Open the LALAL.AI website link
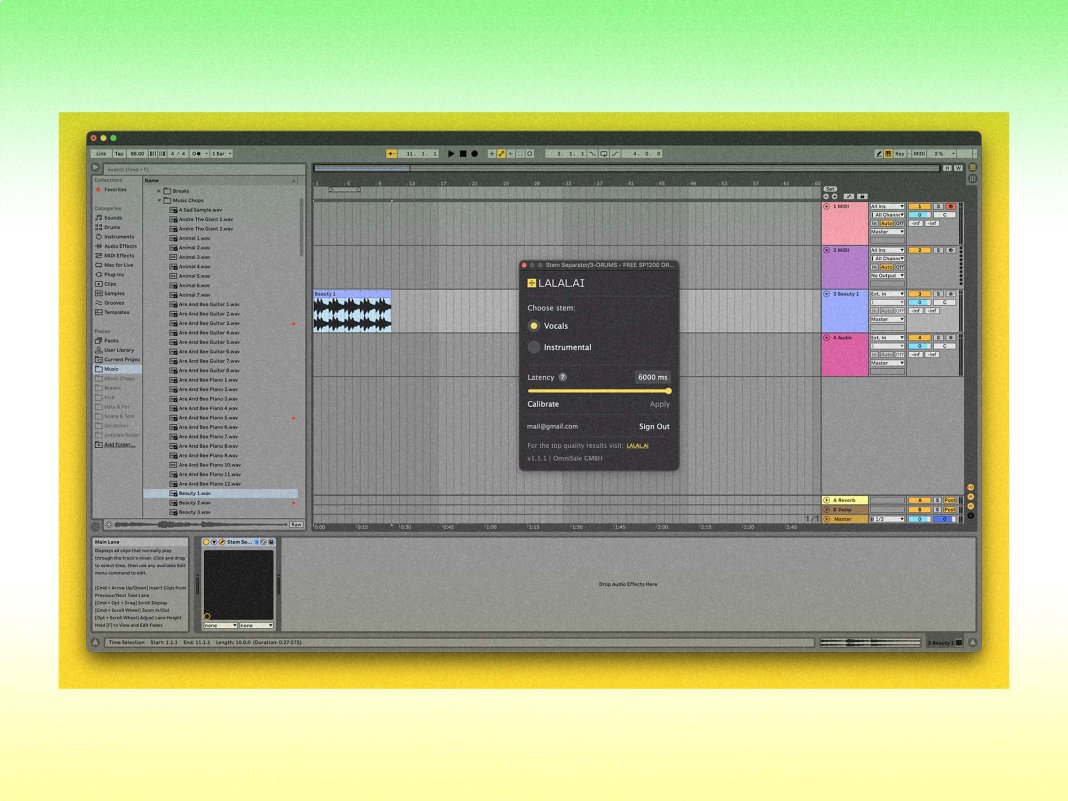 (637, 447)
